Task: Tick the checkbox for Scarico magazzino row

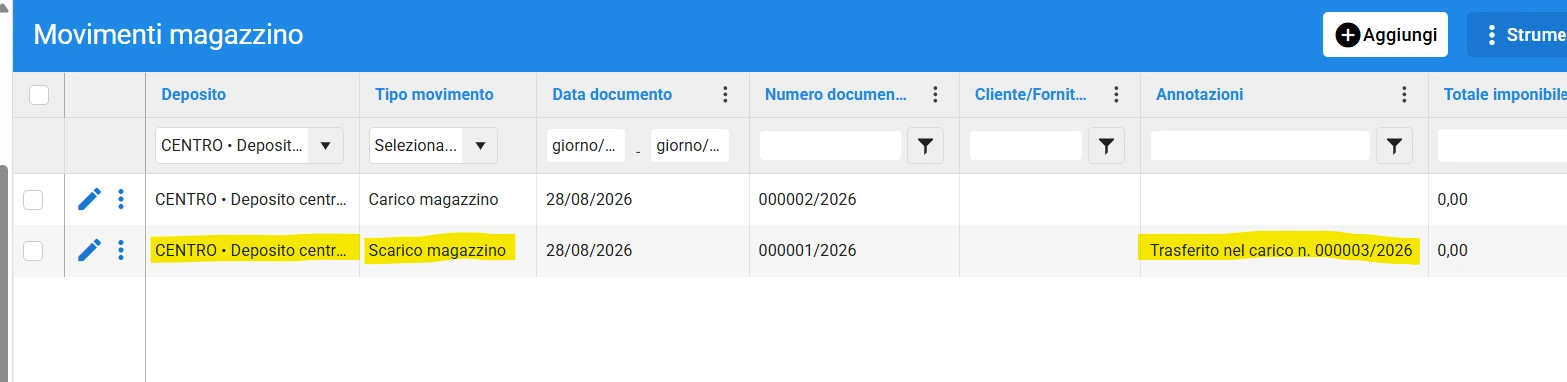Action: (33, 250)
